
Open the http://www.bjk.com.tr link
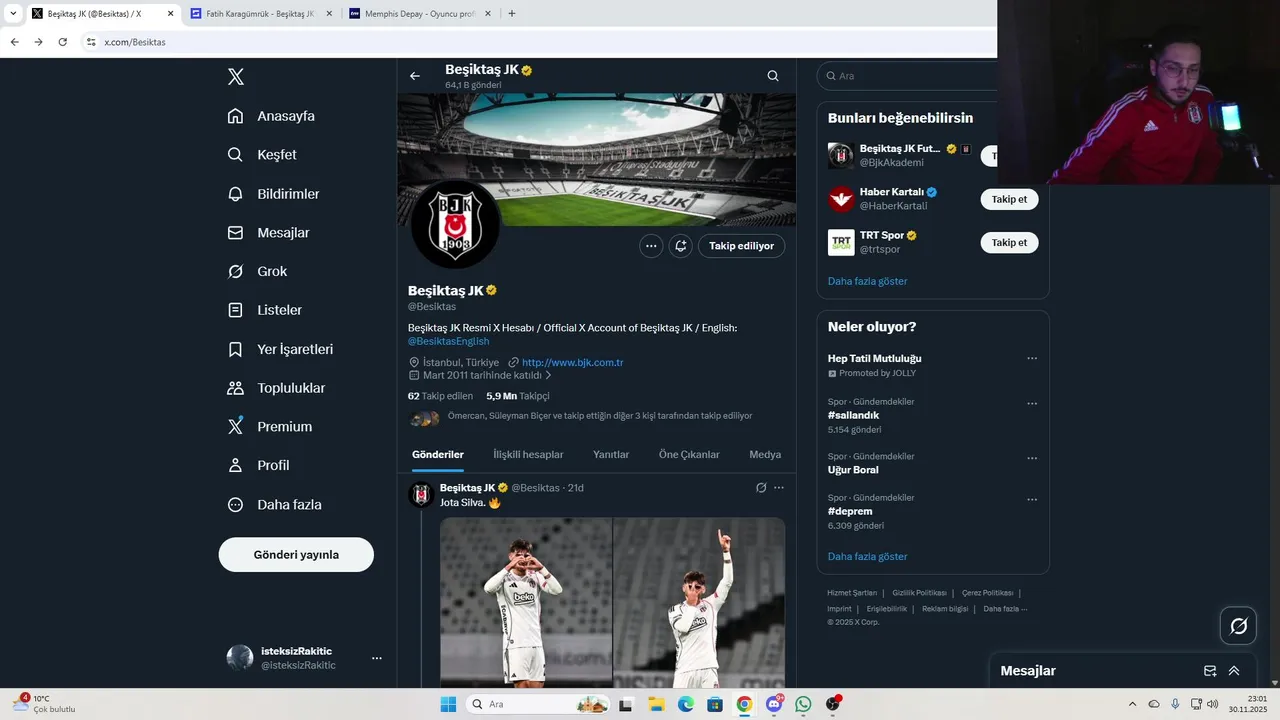pyautogui.click(x=572, y=363)
